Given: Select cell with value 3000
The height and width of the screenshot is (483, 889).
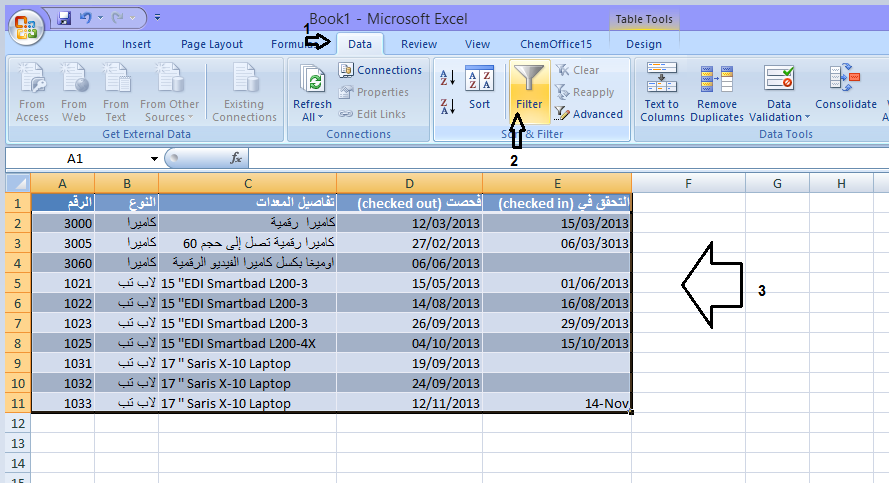Looking at the screenshot, I should (x=62, y=223).
